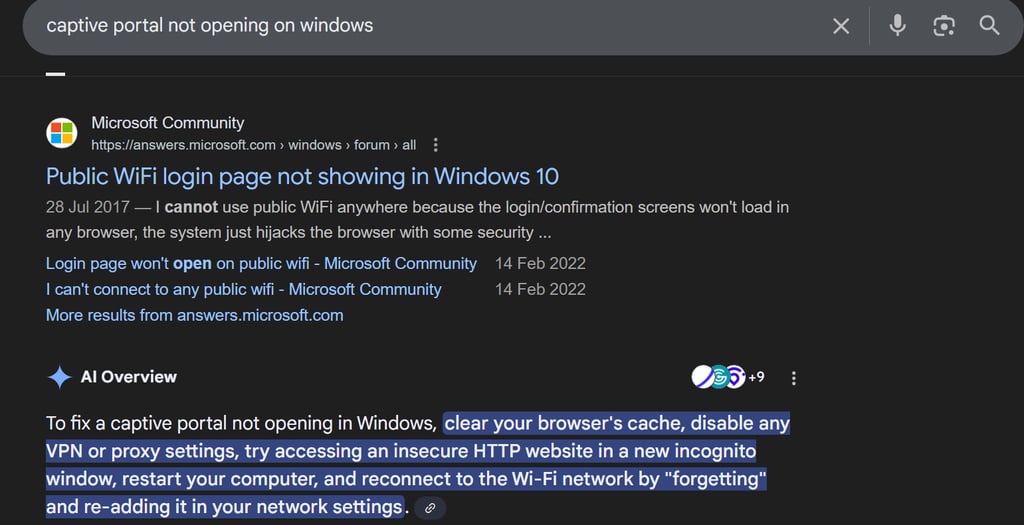Image resolution: width=1024 pixels, height=525 pixels.
Task: Open I can't connect to public wifi link
Action: 244,289
